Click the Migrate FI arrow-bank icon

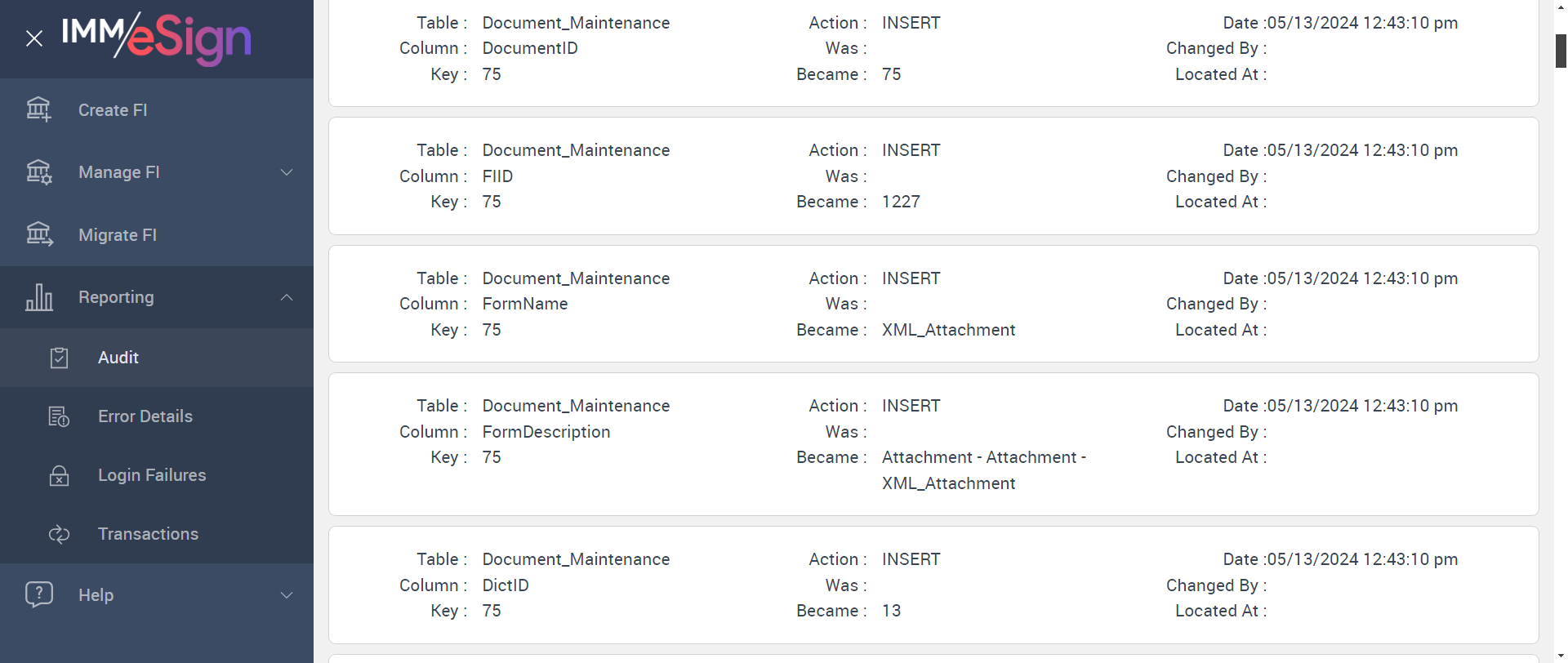pos(38,235)
